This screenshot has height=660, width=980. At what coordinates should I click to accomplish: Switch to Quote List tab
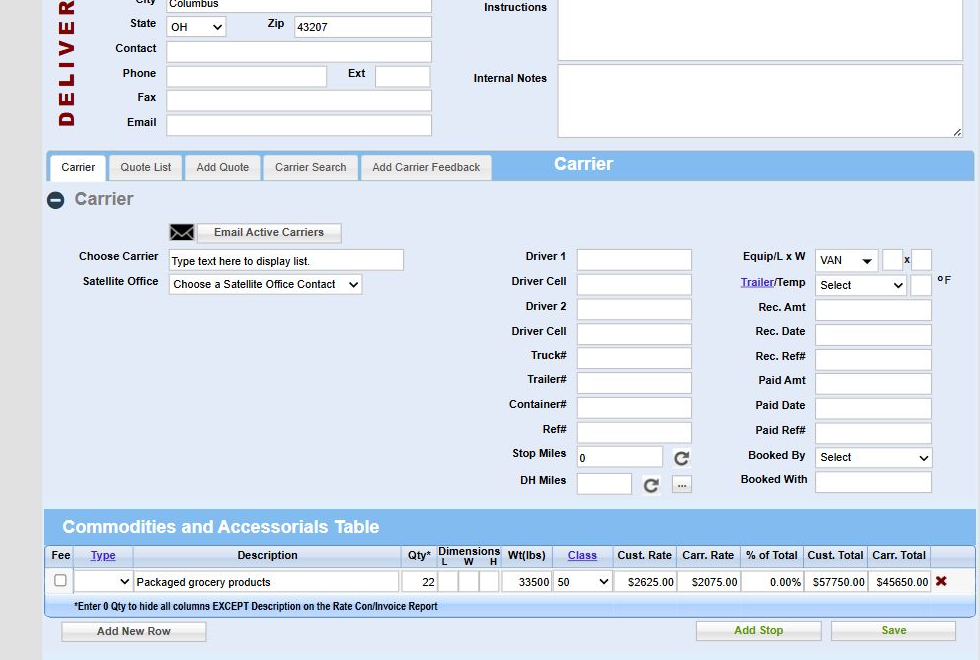pos(146,168)
